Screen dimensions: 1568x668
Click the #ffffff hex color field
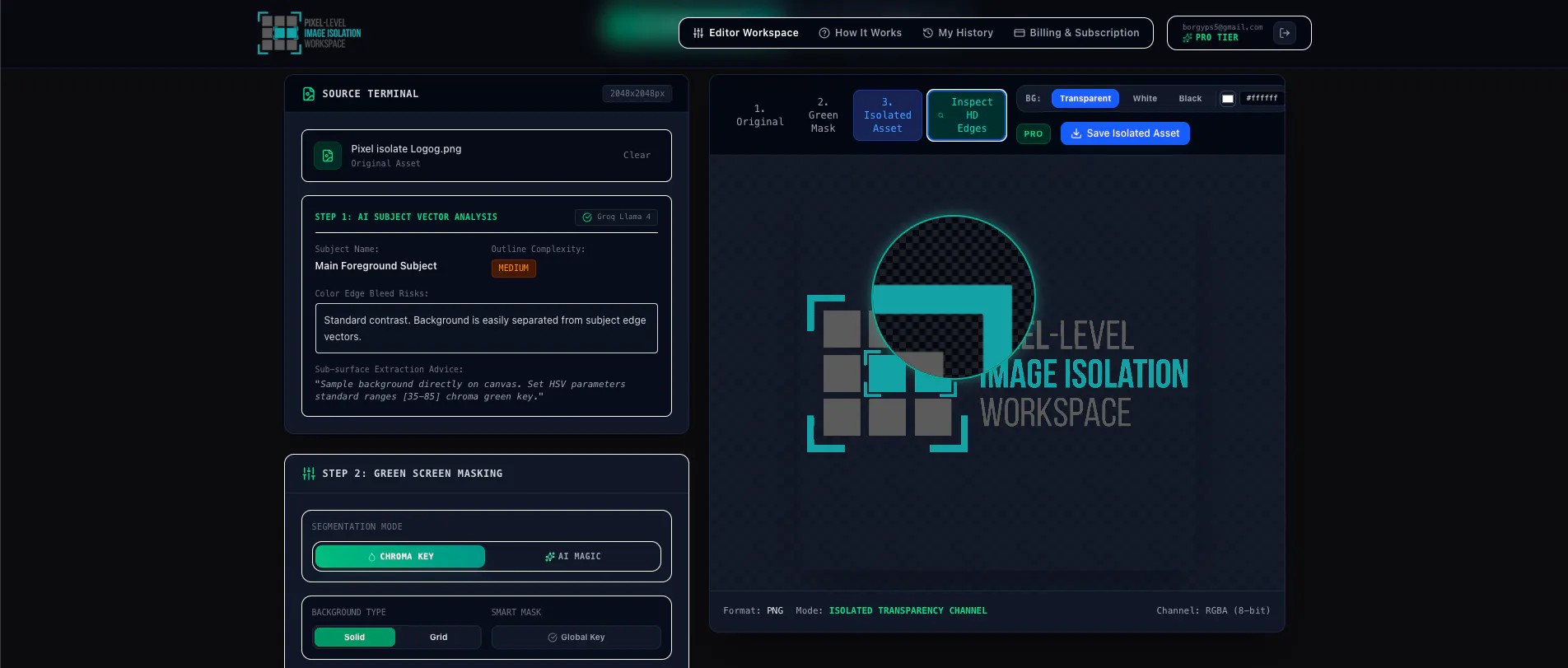[1262, 99]
